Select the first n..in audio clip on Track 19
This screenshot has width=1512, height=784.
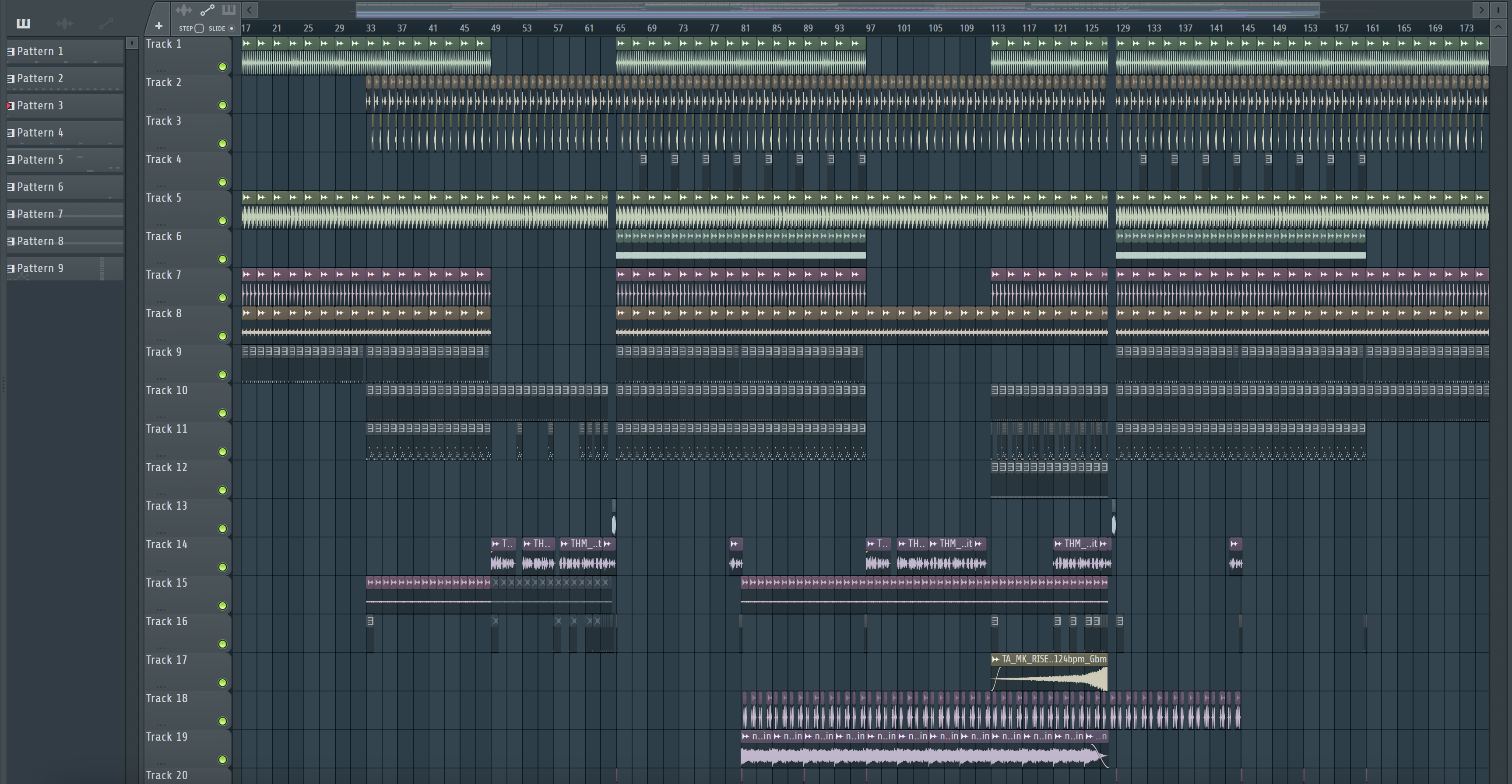(x=756, y=749)
